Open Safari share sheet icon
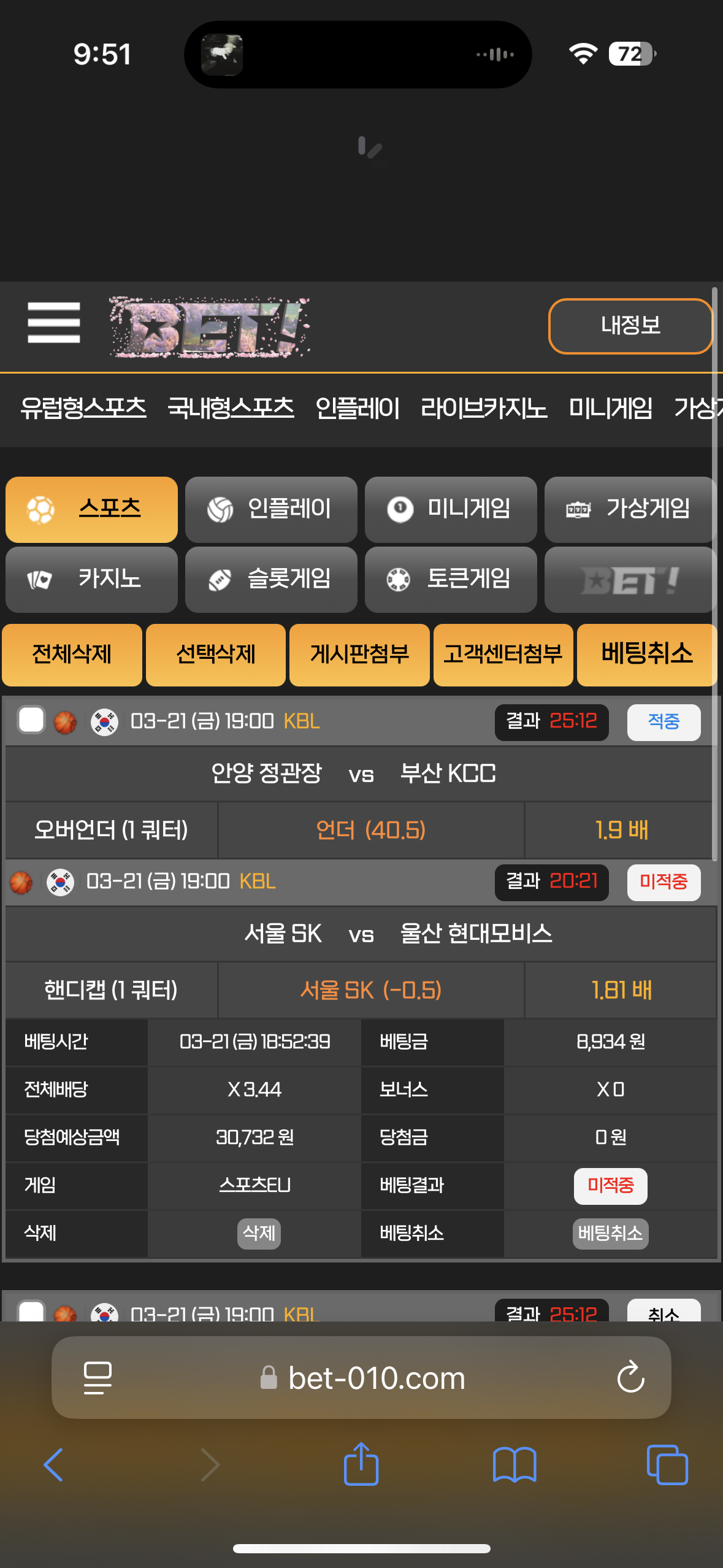Image resolution: width=723 pixels, height=1568 pixels. click(x=361, y=1464)
